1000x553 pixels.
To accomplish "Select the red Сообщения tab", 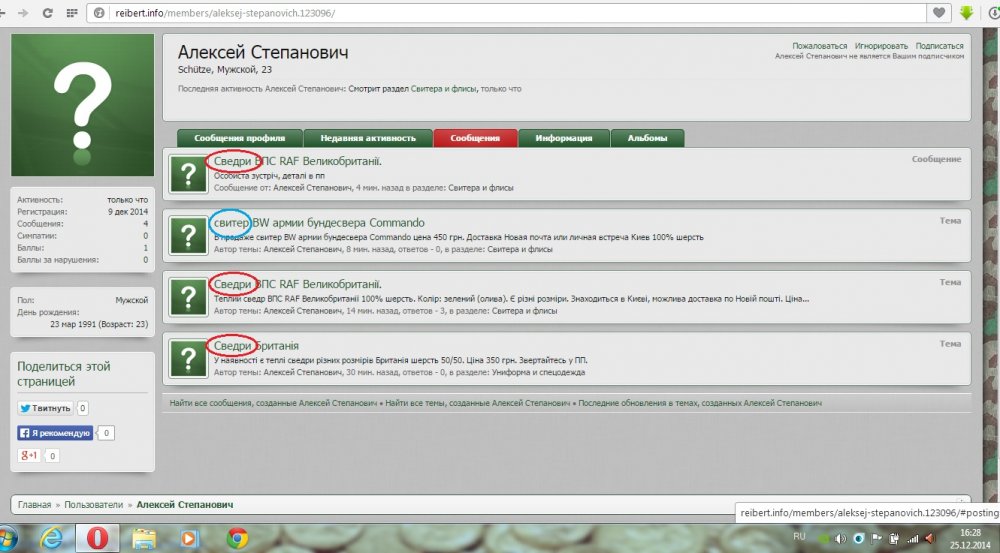I will pos(475,138).
